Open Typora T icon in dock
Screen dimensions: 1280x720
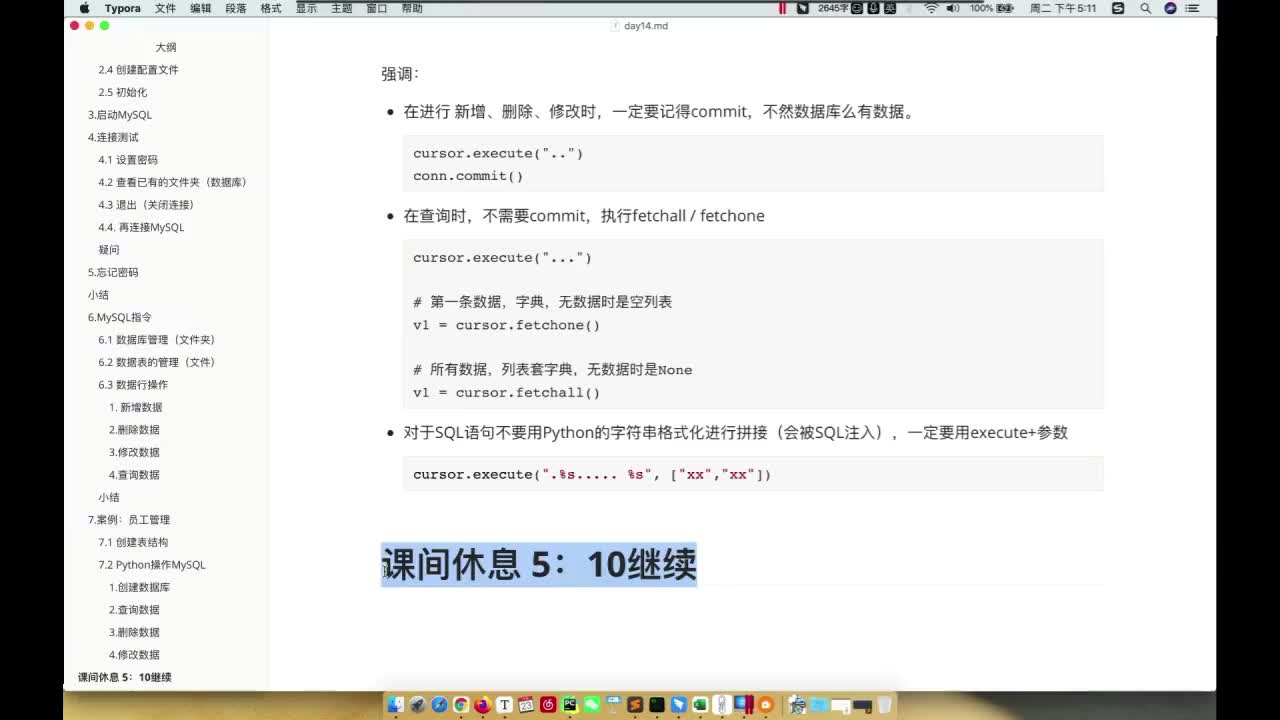coord(504,705)
